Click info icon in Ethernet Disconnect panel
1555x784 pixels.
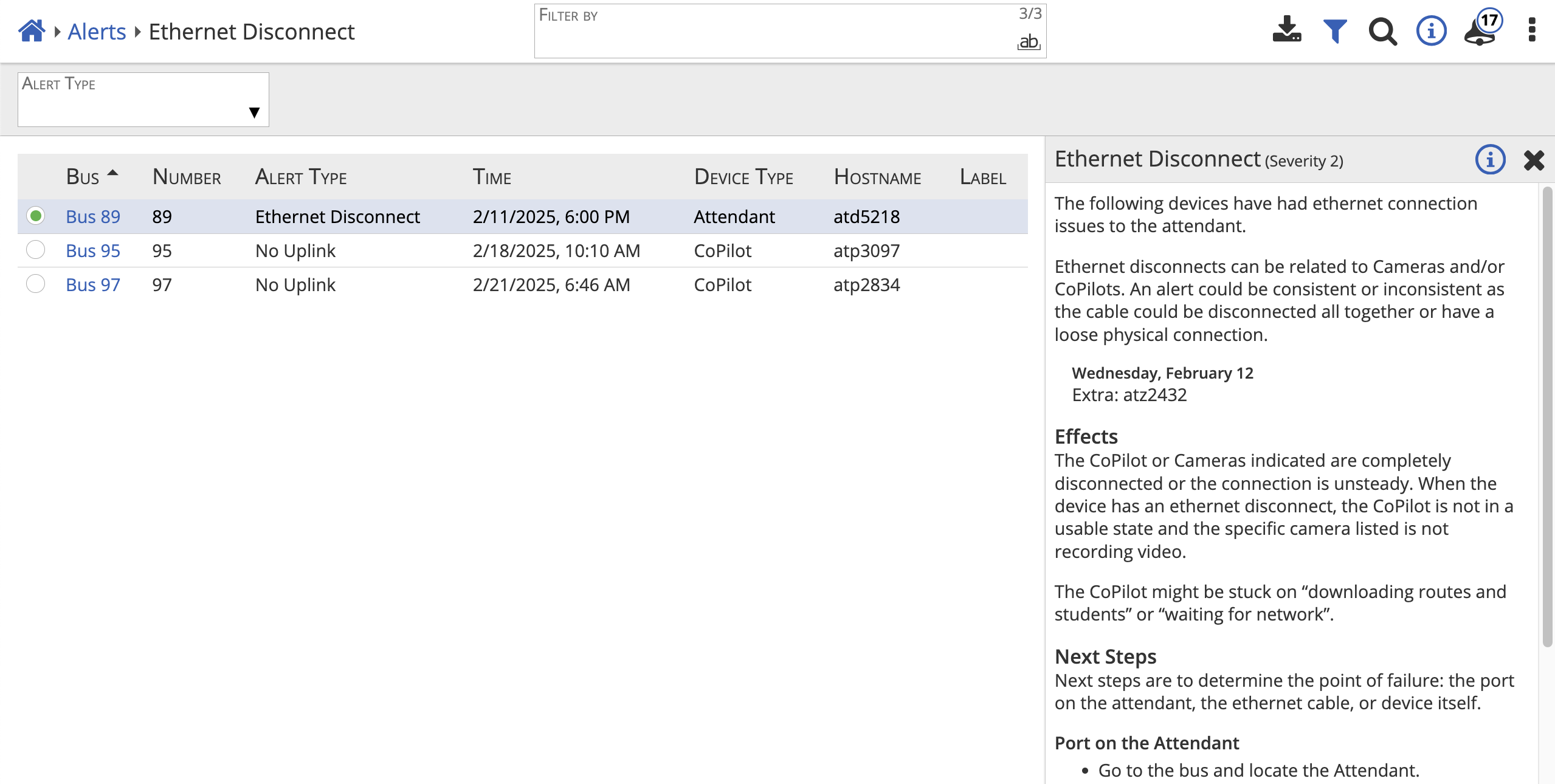pyautogui.click(x=1490, y=160)
